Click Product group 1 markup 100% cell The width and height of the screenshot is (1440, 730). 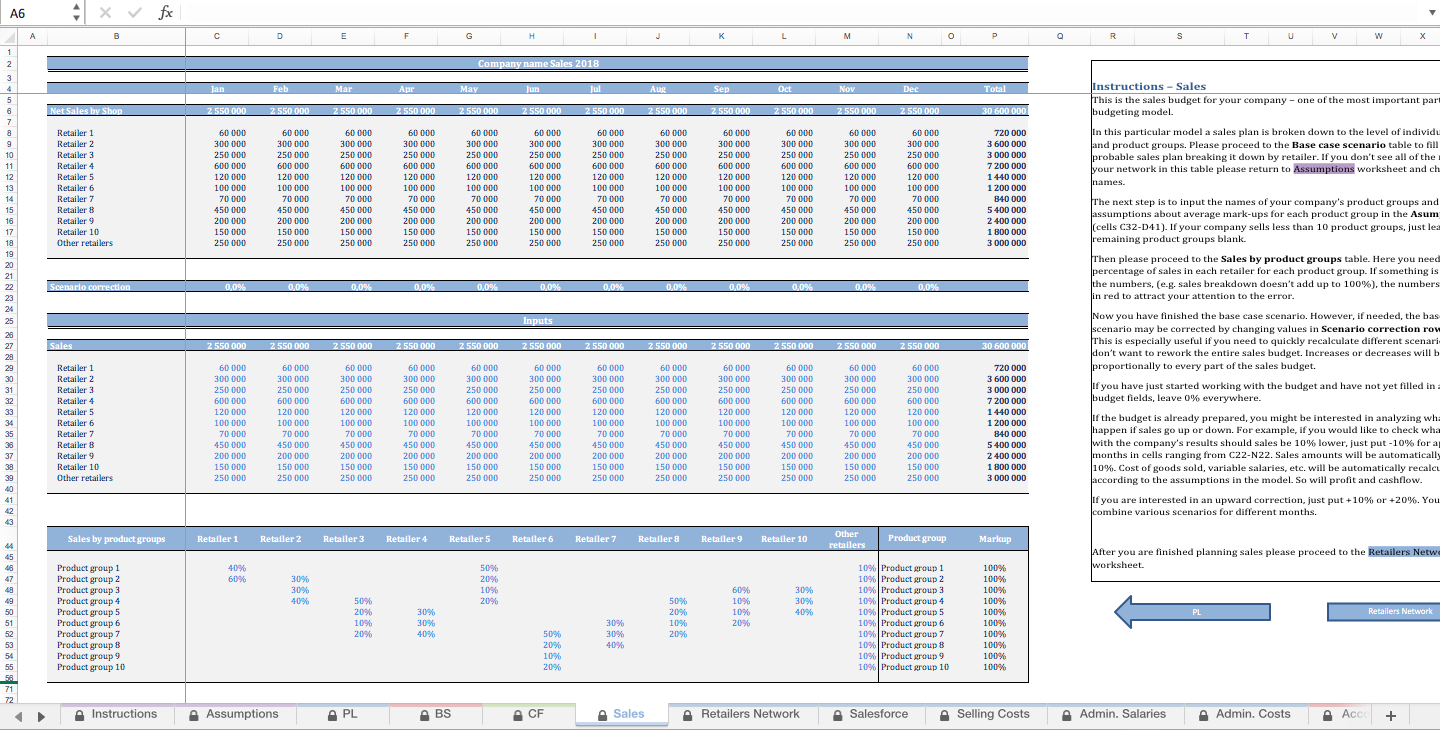[x=995, y=569]
